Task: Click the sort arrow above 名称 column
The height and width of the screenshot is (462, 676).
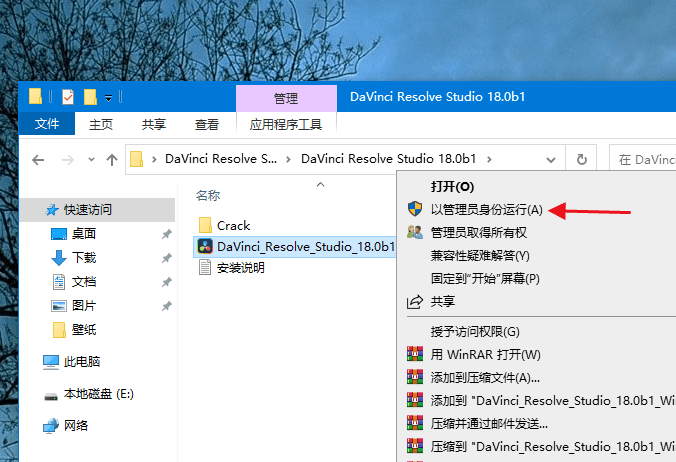Action: pyautogui.click(x=320, y=185)
